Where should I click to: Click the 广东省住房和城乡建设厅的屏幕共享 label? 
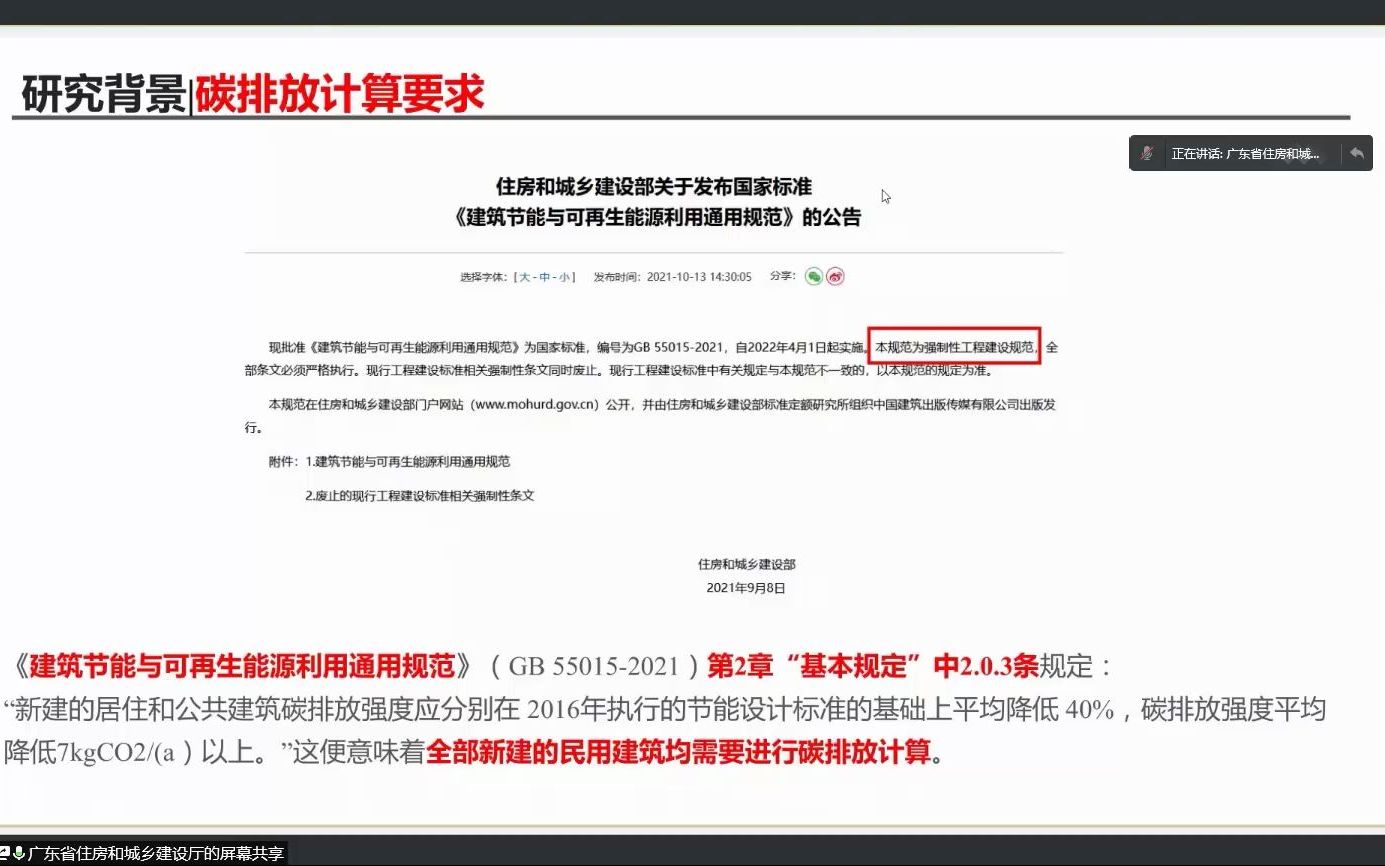(156, 854)
